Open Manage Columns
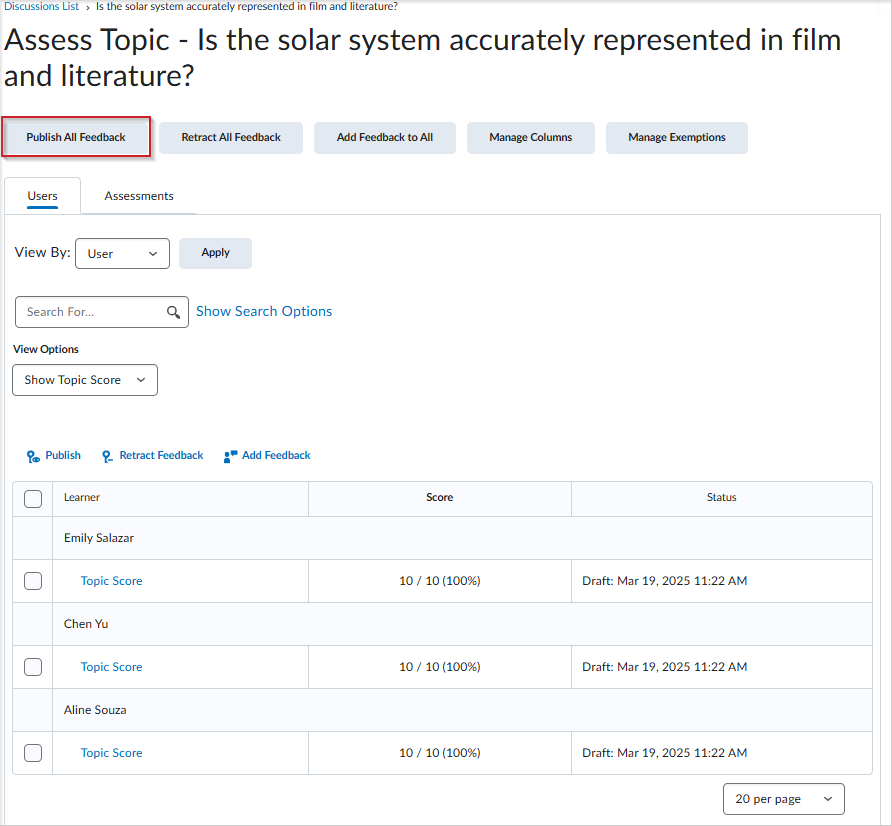Viewport: 892px width, 826px height. point(530,138)
